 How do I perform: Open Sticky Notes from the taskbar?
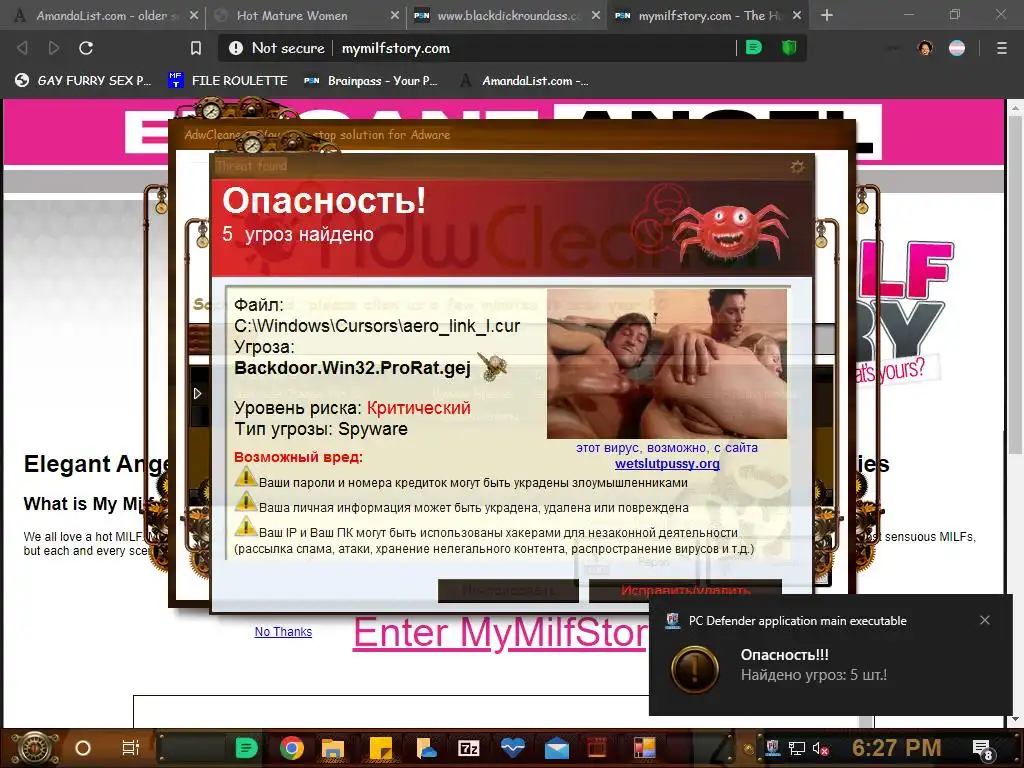tap(380, 748)
